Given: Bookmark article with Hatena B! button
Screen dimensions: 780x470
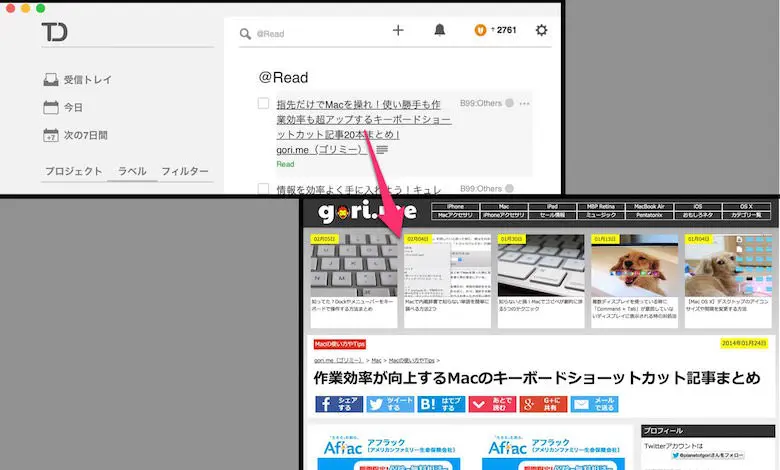Looking at the screenshot, I should coord(441,404).
